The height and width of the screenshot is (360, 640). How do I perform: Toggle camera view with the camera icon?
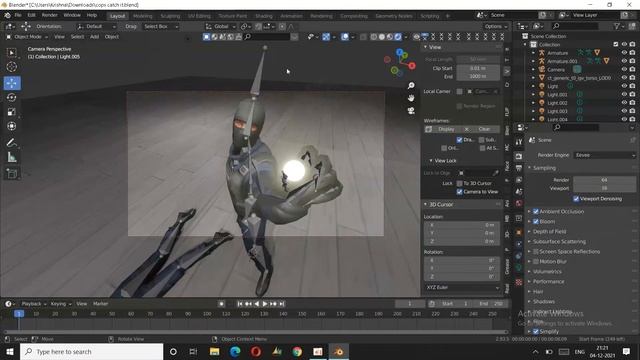coord(411,111)
